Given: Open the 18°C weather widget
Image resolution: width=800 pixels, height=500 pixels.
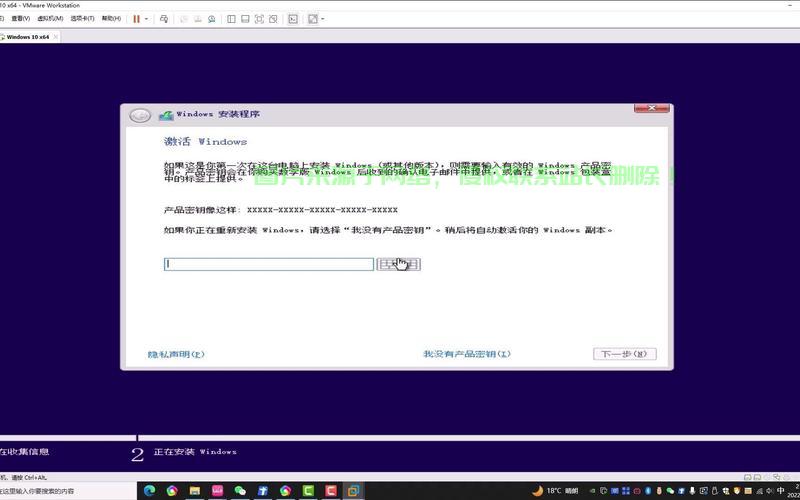Looking at the screenshot, I should (x=554, y=491).
